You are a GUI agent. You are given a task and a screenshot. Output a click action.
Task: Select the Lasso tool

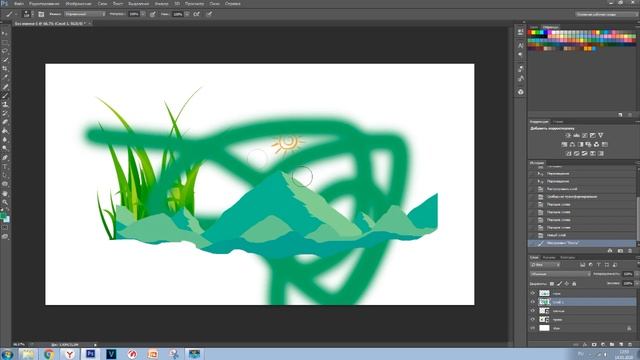[5, 51]
